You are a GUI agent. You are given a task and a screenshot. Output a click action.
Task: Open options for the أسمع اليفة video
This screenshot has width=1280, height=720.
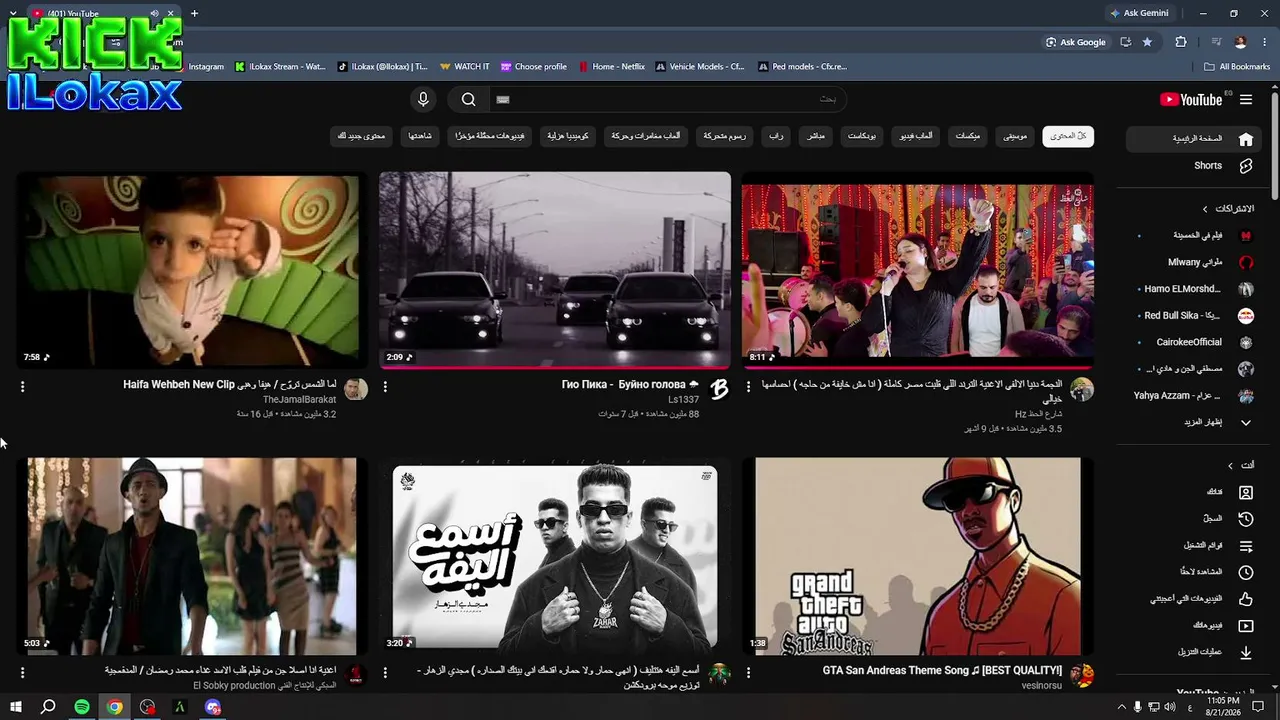(x=385, y=673)
